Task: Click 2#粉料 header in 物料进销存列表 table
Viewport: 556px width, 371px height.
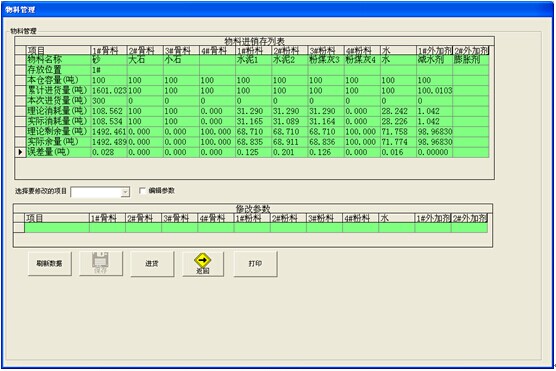Action: tap(290, 50)
